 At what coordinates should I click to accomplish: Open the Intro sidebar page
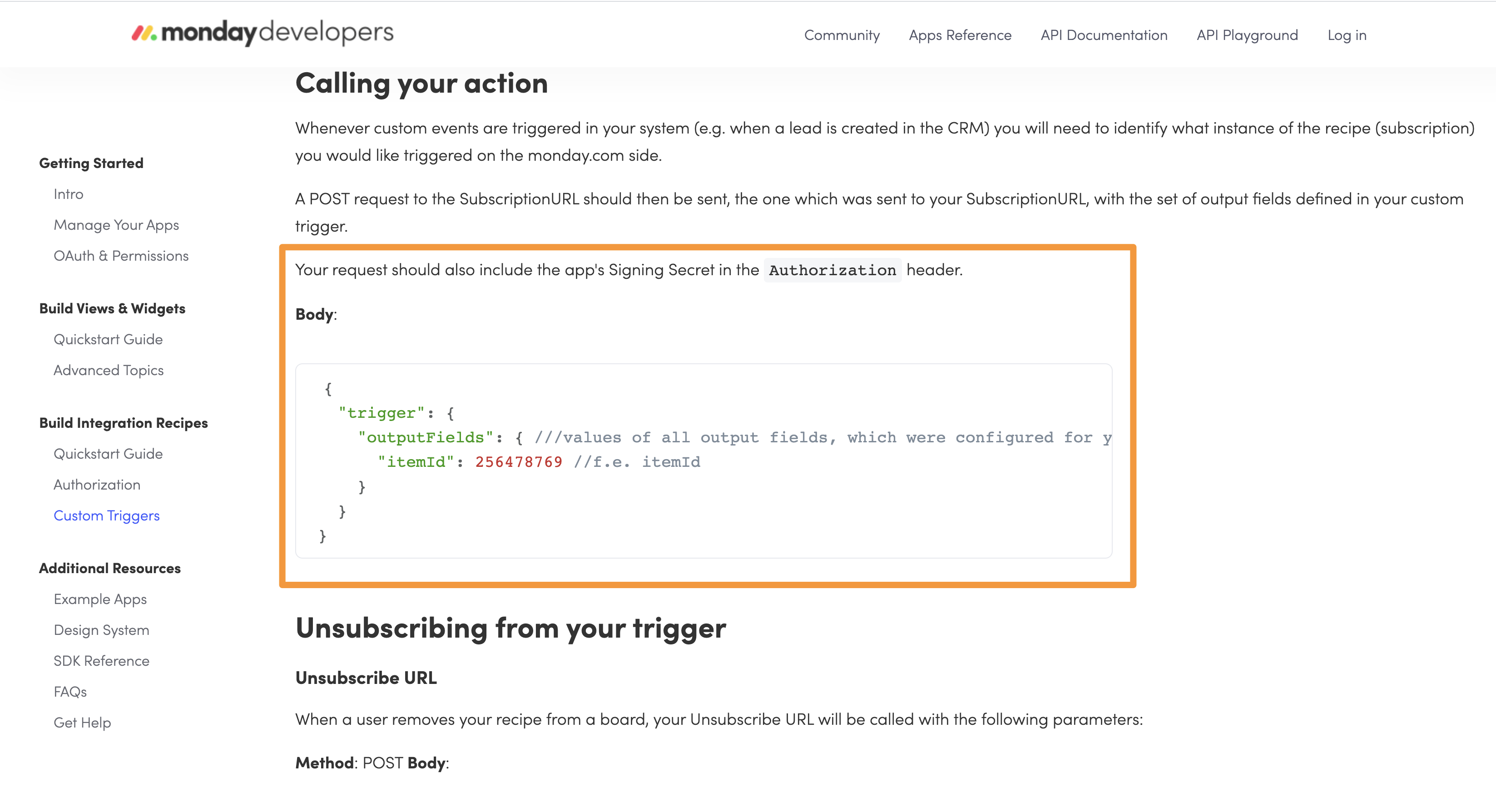click(69, 194)
